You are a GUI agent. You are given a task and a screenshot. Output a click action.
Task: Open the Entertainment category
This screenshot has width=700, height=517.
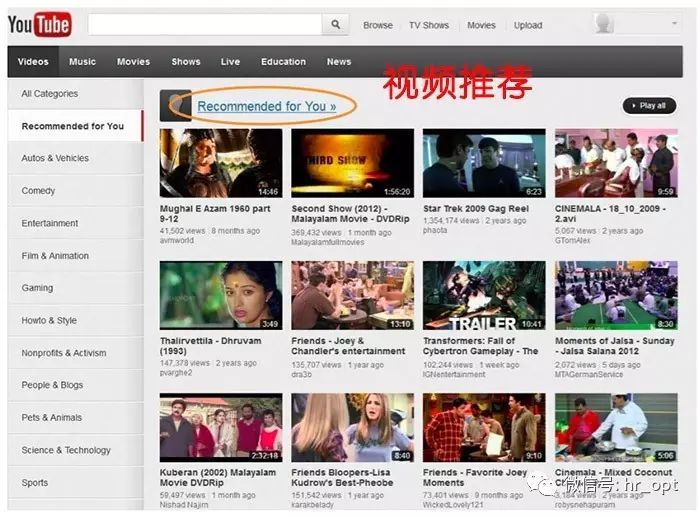(75, 223)
